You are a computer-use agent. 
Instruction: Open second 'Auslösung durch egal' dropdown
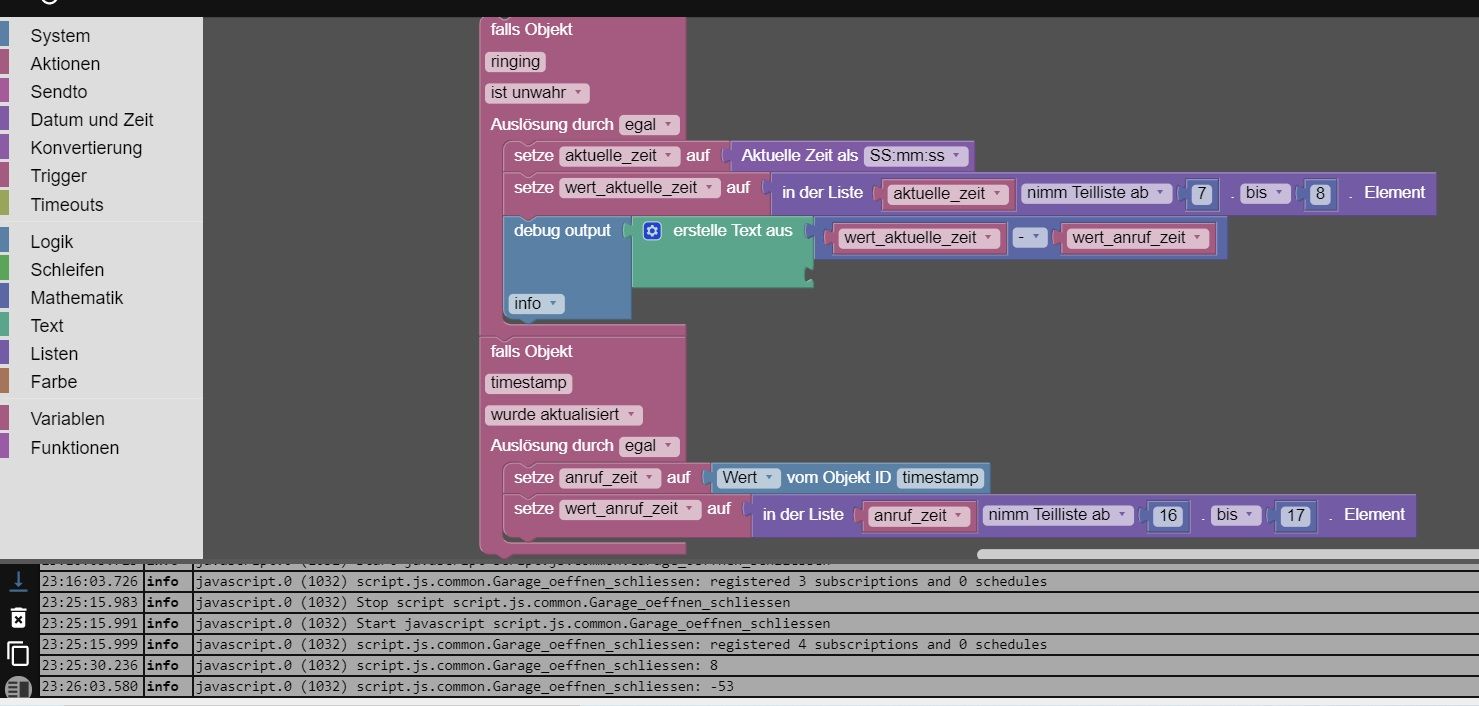pos(649,446)
